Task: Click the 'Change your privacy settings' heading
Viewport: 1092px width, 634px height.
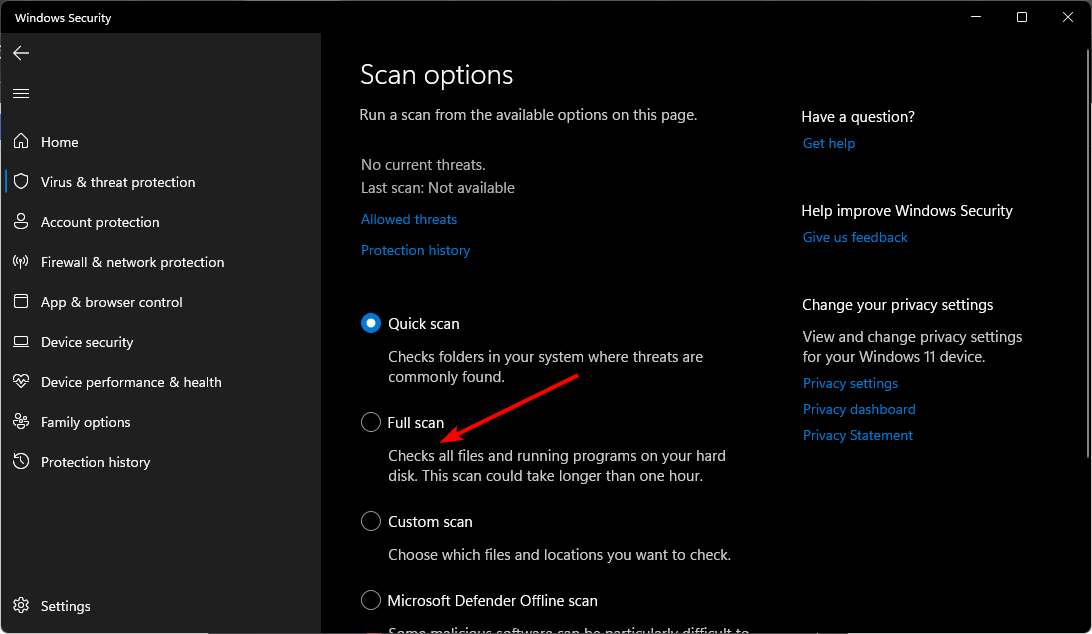Action: [898, 305]
